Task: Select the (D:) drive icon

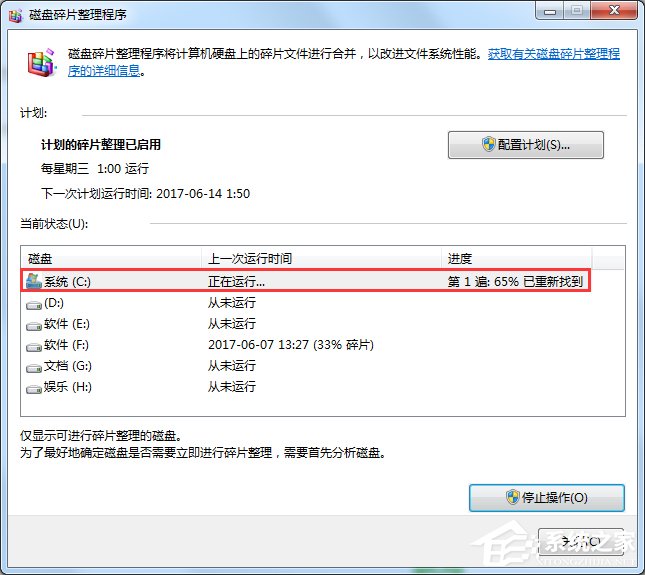Action: coord(34,303)
